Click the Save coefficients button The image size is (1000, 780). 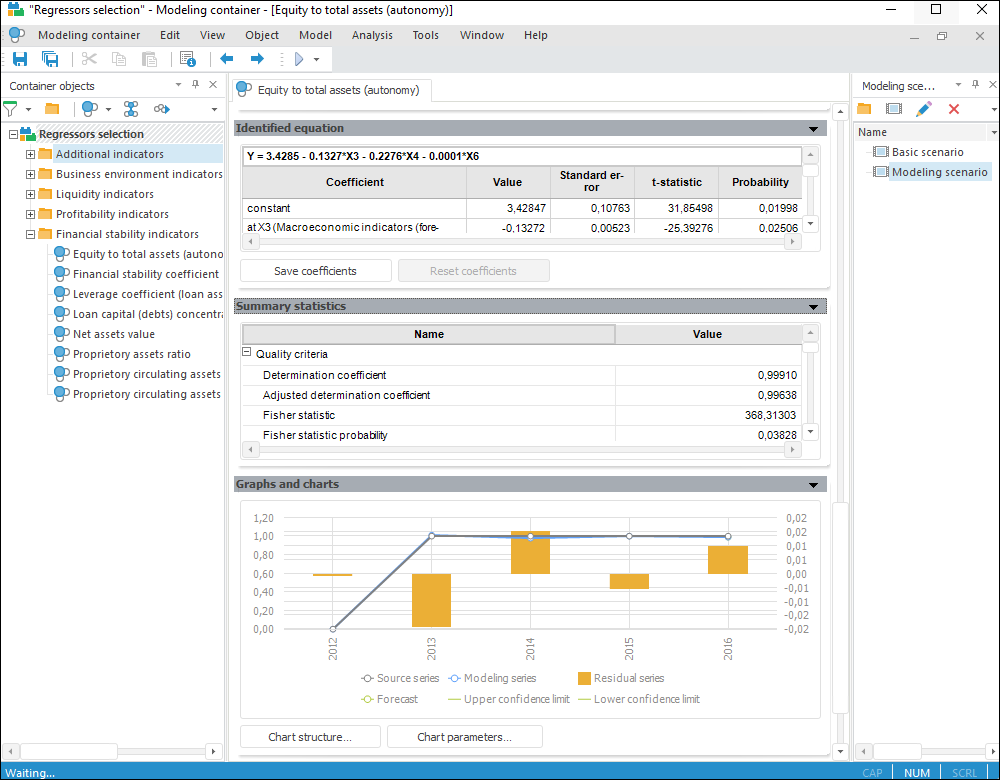[x=315, y=271]
